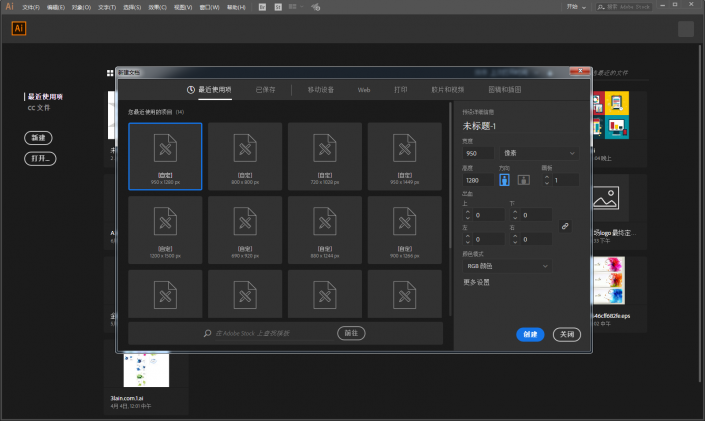Adjust the bottom bleed (下) stepper
This screenshot has height=421, width=705.
[515, 215]
